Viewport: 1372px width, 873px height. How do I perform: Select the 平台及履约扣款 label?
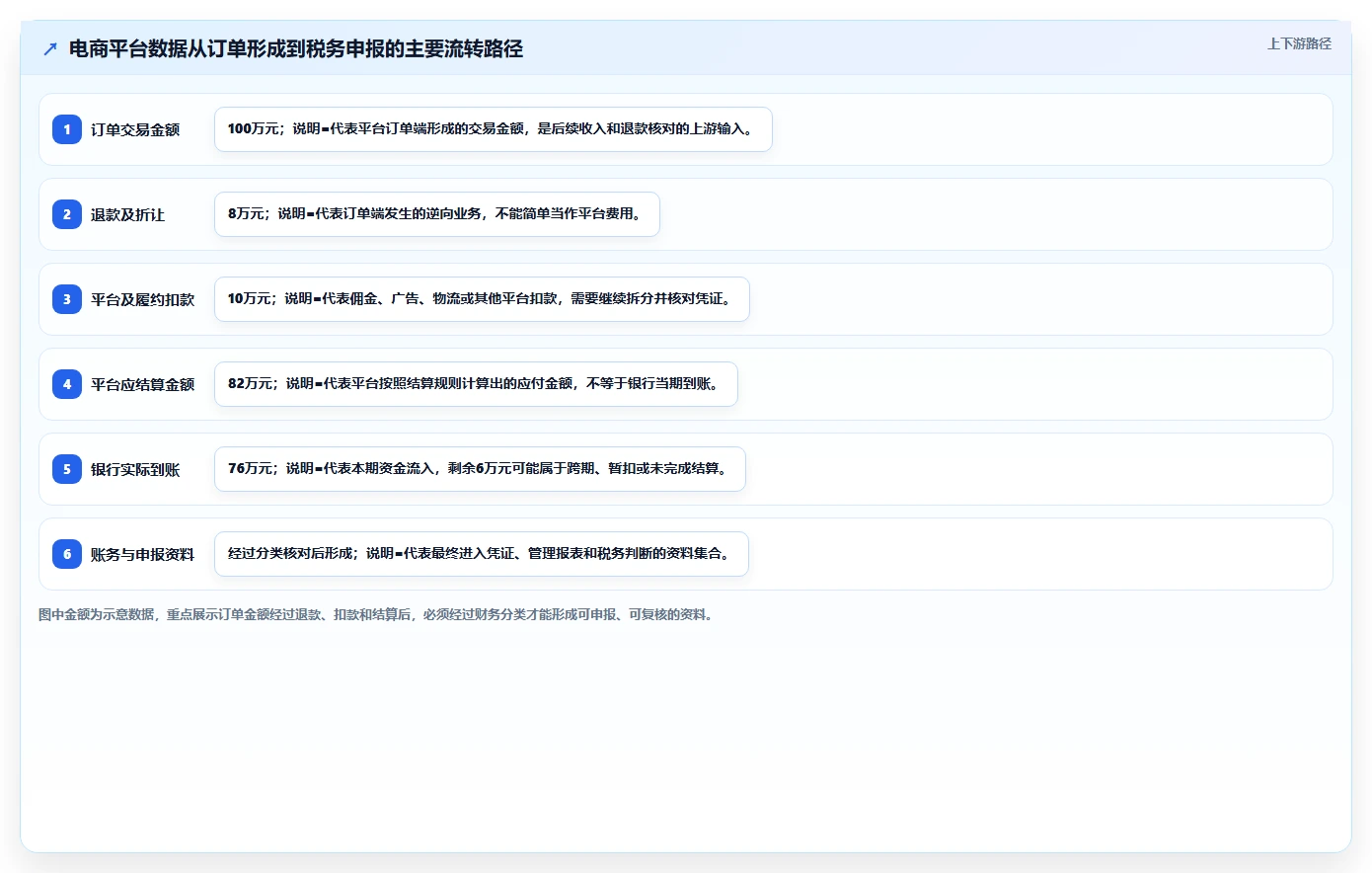click(x=143, y=299)
